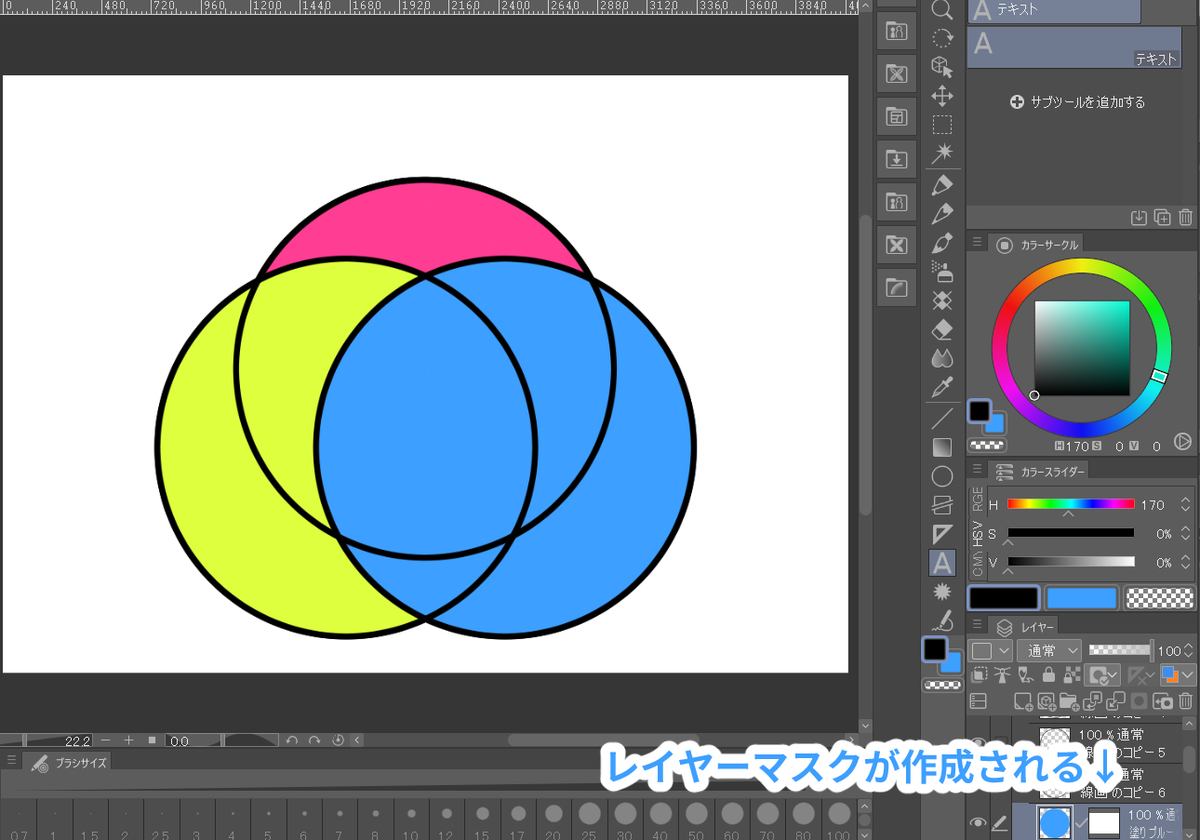Select the RGB slider mode tab
The height and width of the screenshot is (840, 1200).
pyautogui.click(x=977, y=499)
